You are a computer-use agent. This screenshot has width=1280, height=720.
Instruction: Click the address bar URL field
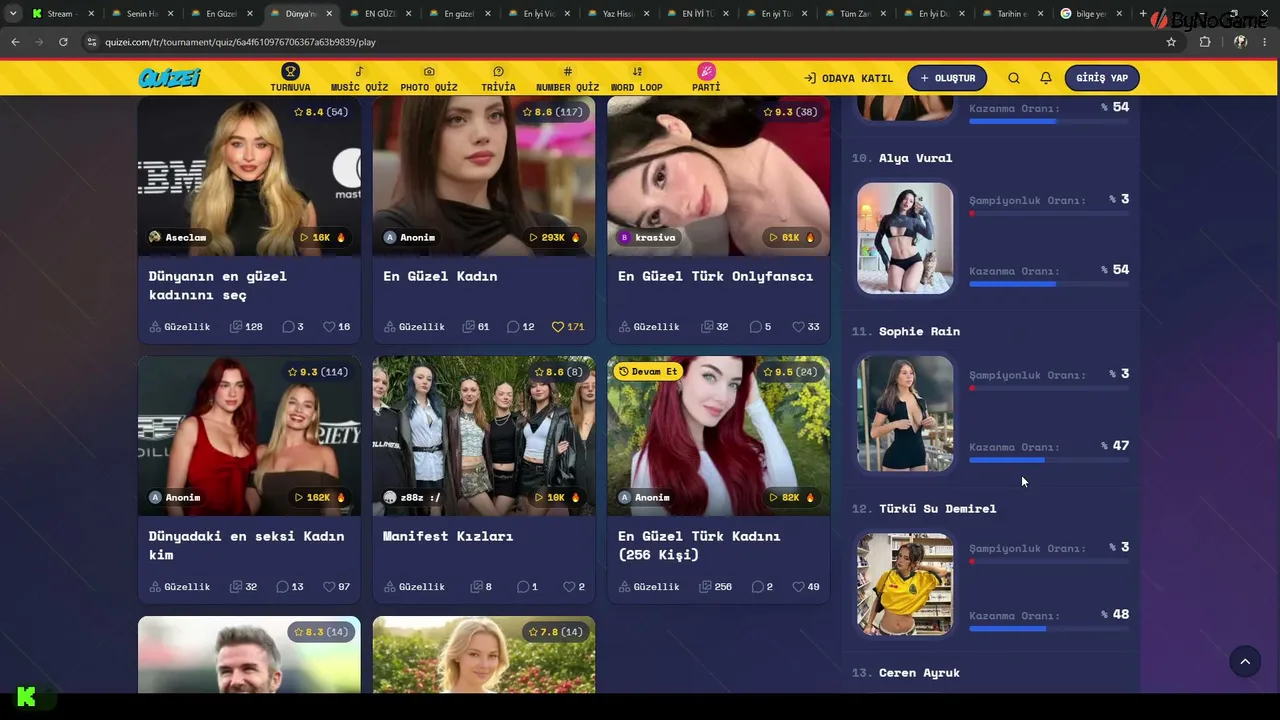point(630,42)
